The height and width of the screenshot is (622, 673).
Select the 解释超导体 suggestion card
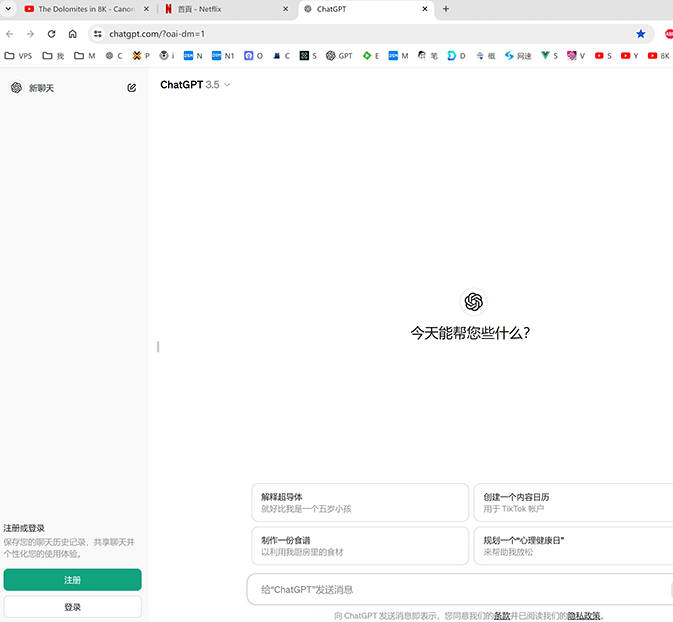360,503
